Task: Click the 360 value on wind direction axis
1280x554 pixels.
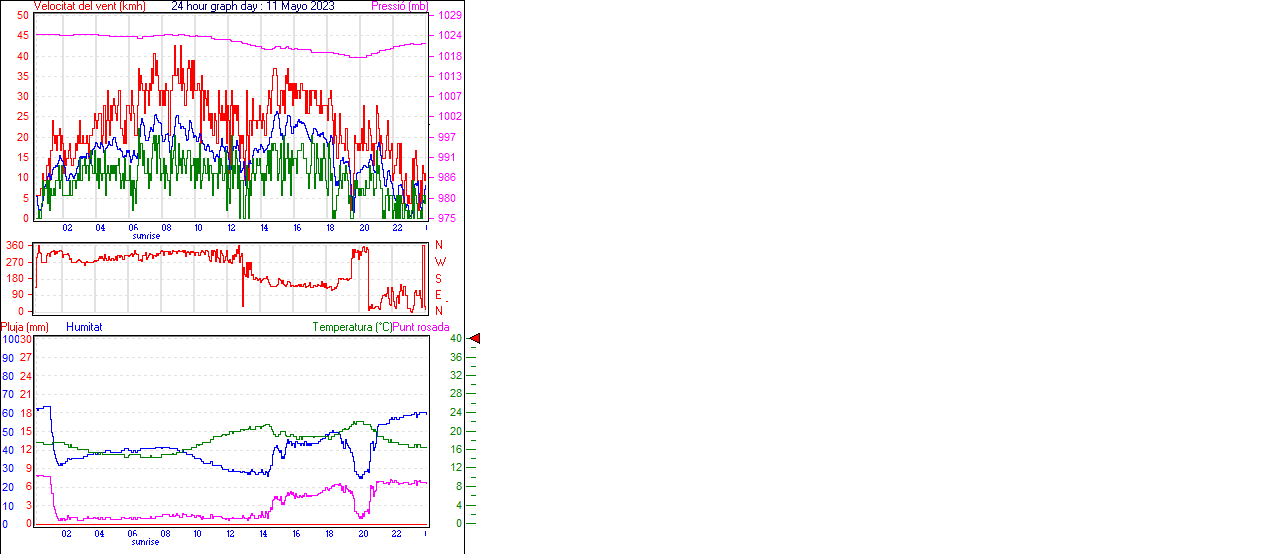Action: pos(15,245)
